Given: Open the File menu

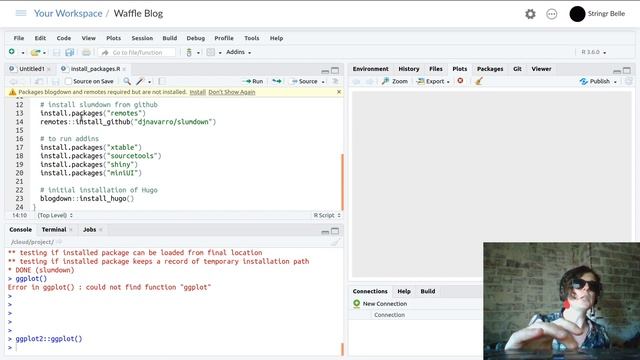Looking at the screenshot, I should (x=19, y=38).
